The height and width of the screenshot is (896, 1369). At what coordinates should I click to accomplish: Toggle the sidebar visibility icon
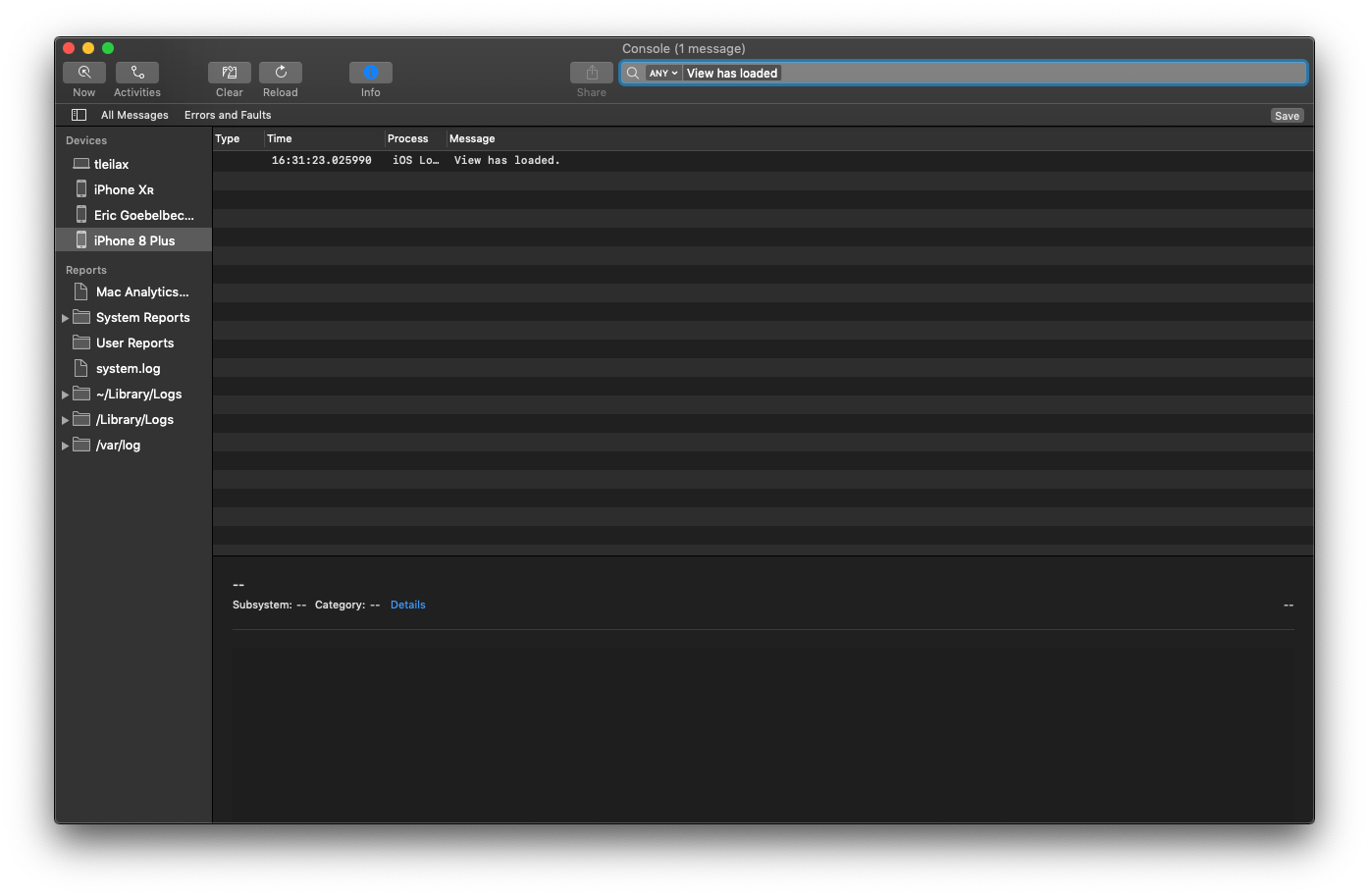79,115
